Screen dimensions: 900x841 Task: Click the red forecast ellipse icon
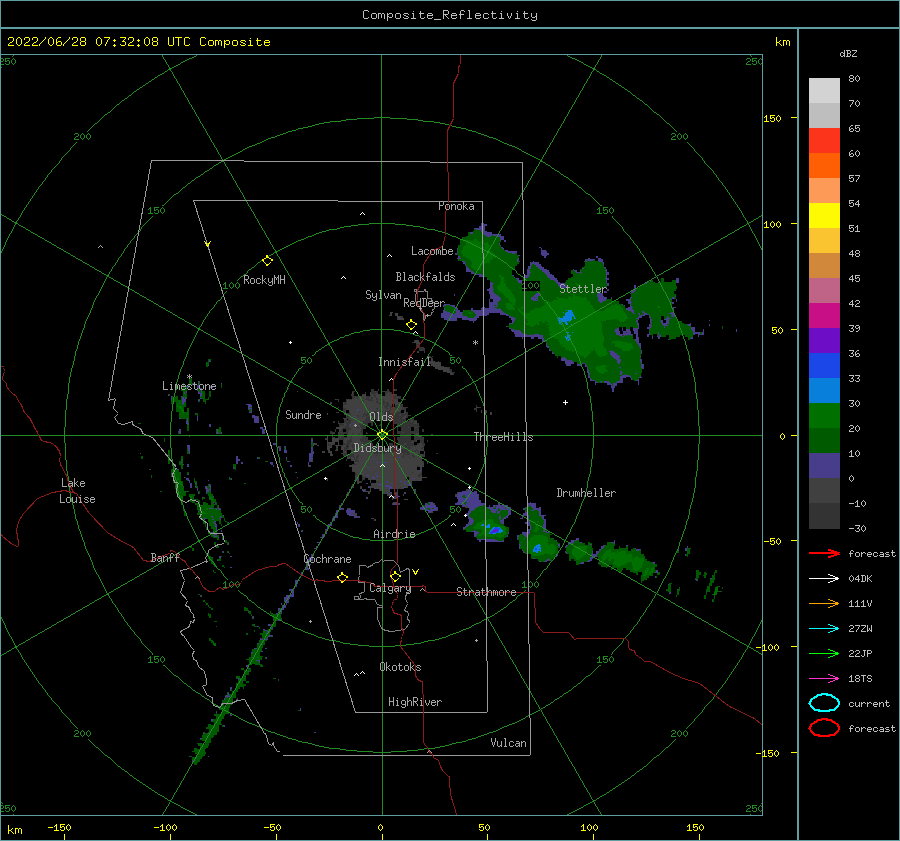coord(824,728)
